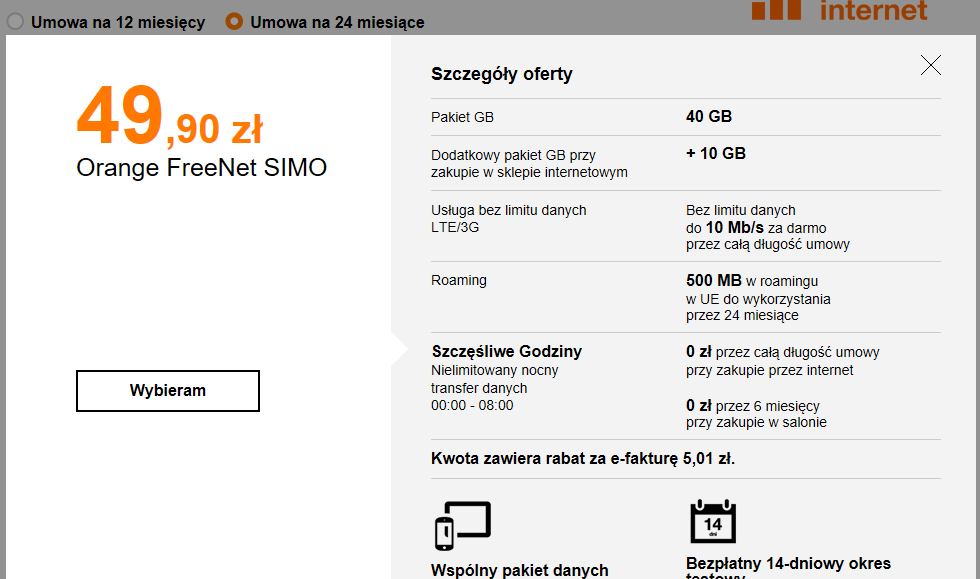Viewport: 980px width, 579px height.
Task: Click the 14-day calendar icon
Action: [x=713, y=521]
